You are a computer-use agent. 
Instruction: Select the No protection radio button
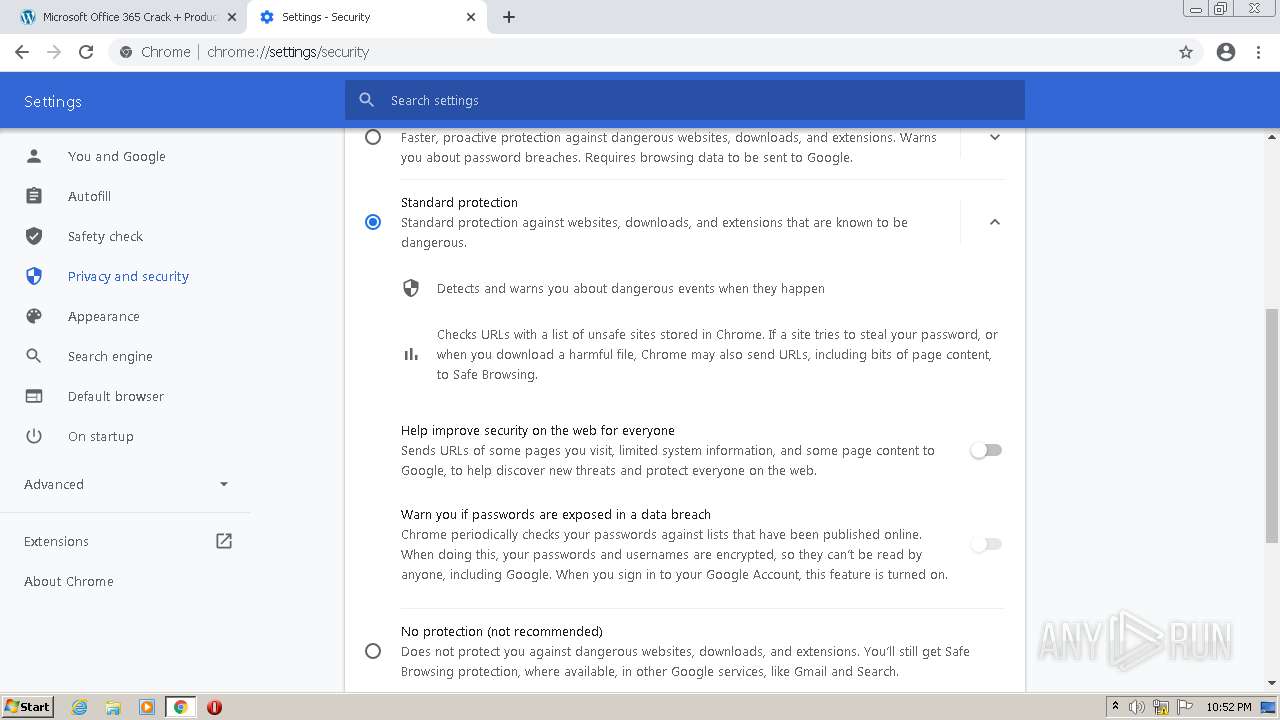(373, 651)
